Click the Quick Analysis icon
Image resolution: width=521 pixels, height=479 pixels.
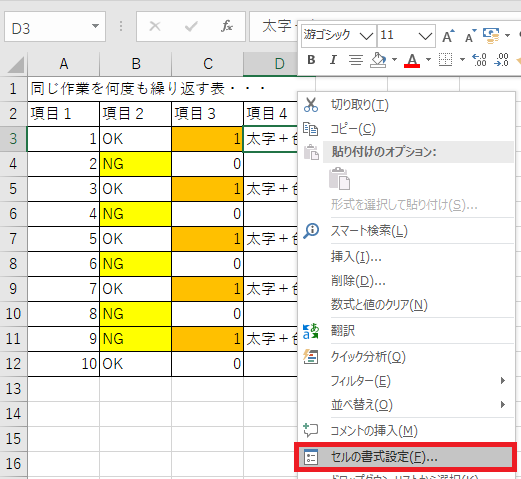point(311,356)
